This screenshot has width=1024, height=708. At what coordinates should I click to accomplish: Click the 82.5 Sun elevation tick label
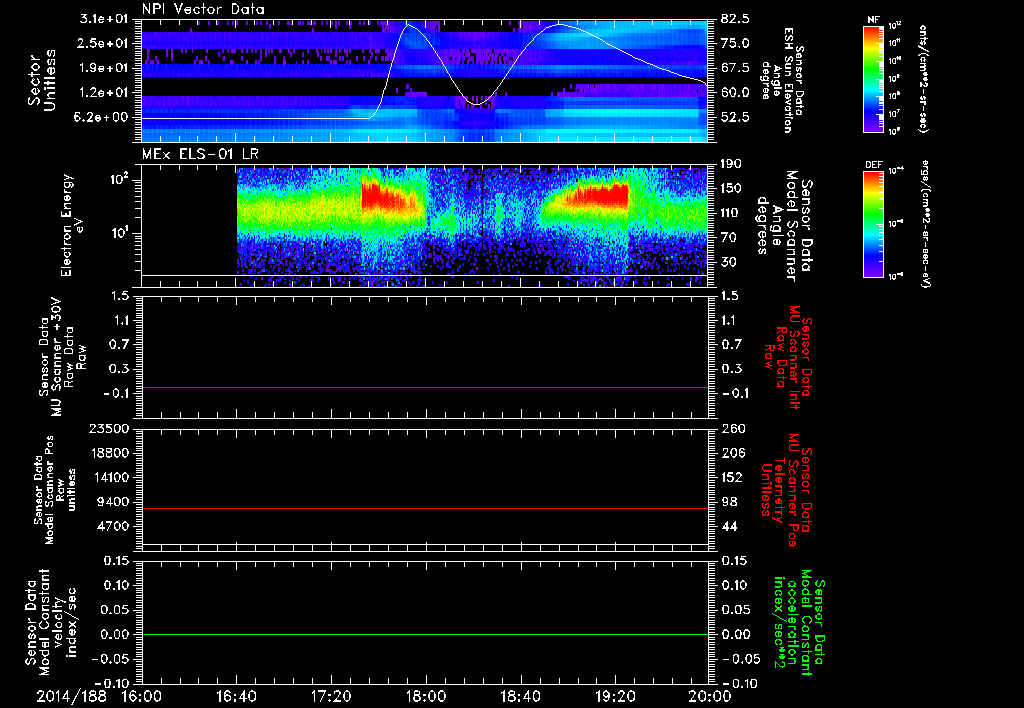click(735, 19)
